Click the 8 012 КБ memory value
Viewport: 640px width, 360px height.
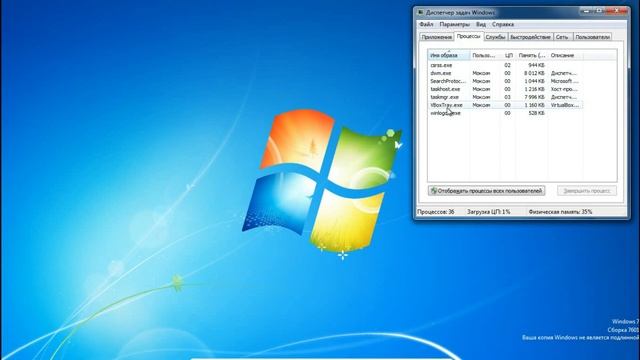534,73
